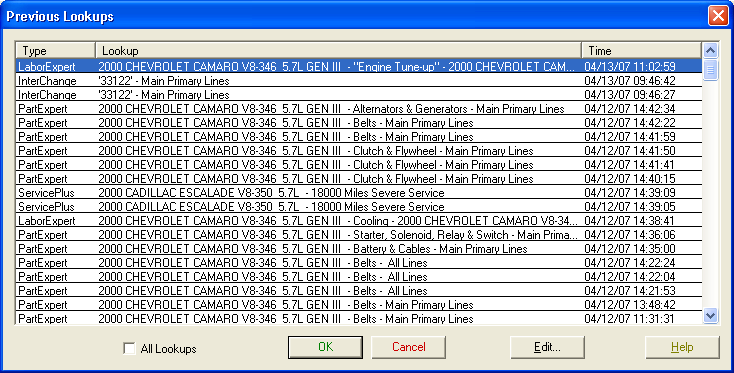This screenshot has height=373, width=734.
Task: Select the Battery & Cables lookup row
Action: tap(359, 249)
